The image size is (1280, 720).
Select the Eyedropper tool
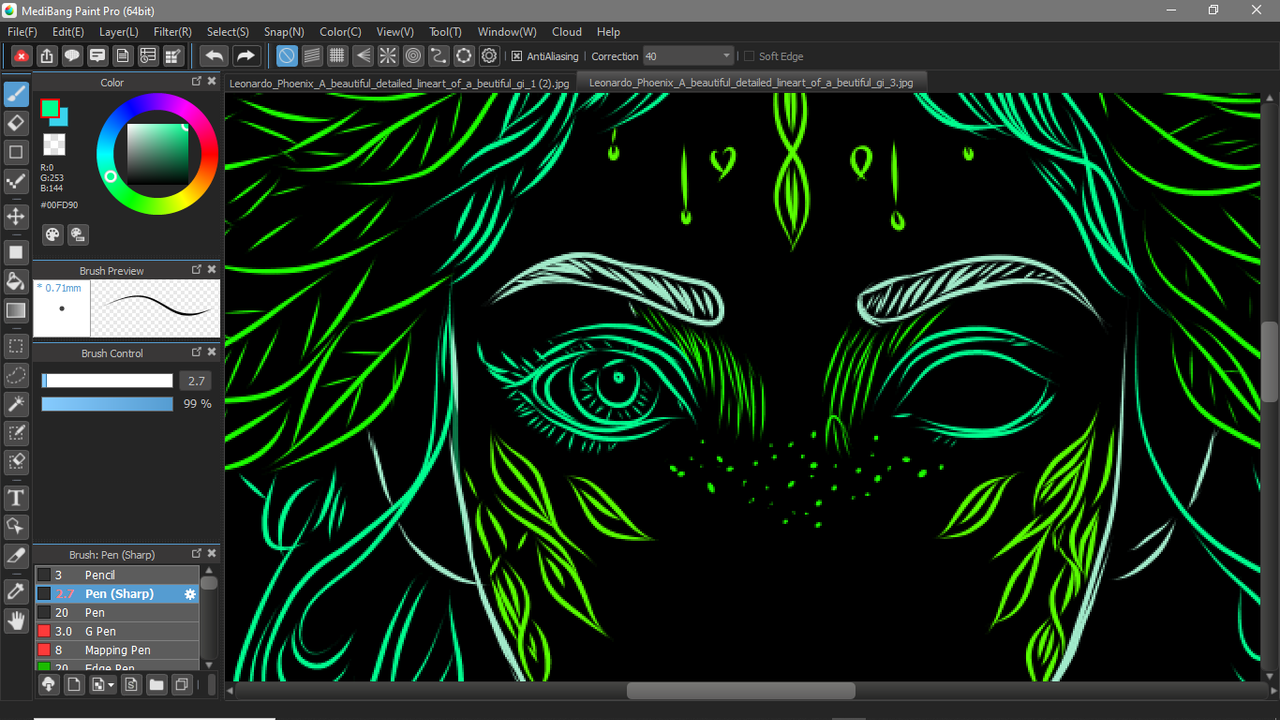16,591
